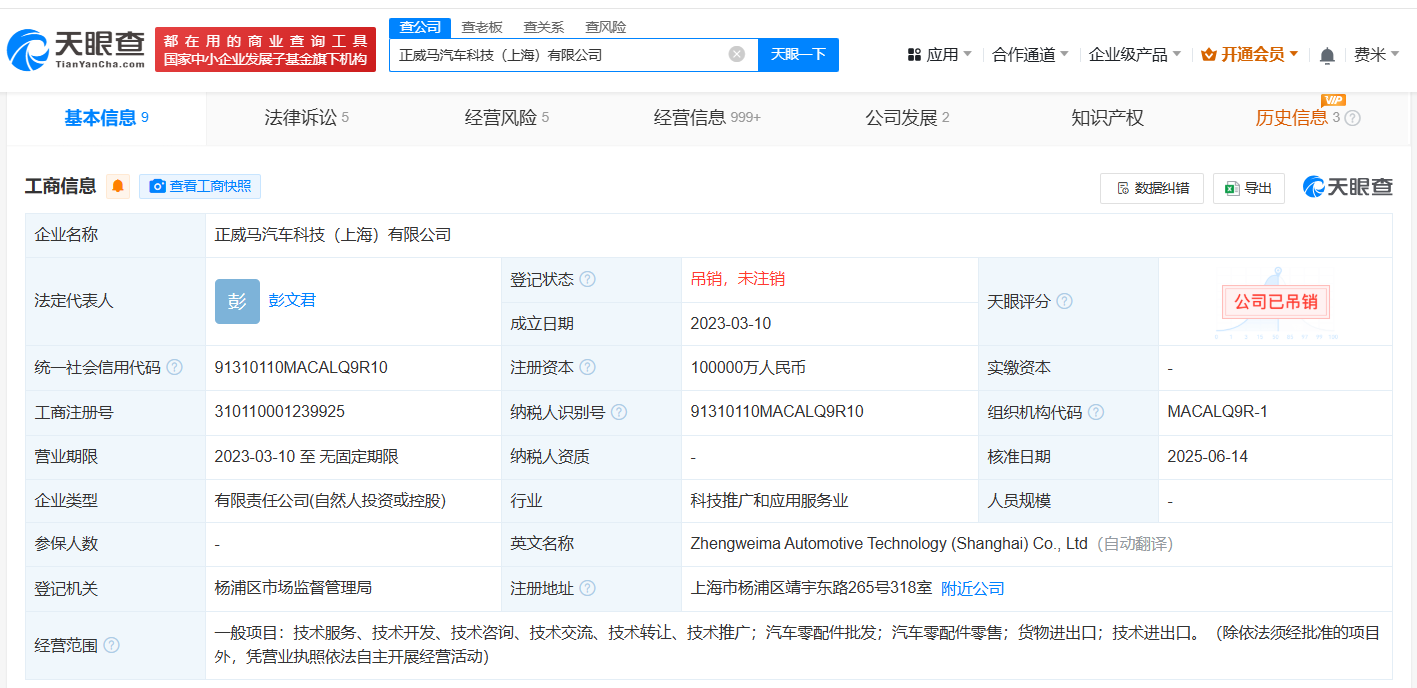Switch to the 法律诉讼 tab
Viewport: 1417px width, 688px height.
pyautogui.click(x=306, y=118)
